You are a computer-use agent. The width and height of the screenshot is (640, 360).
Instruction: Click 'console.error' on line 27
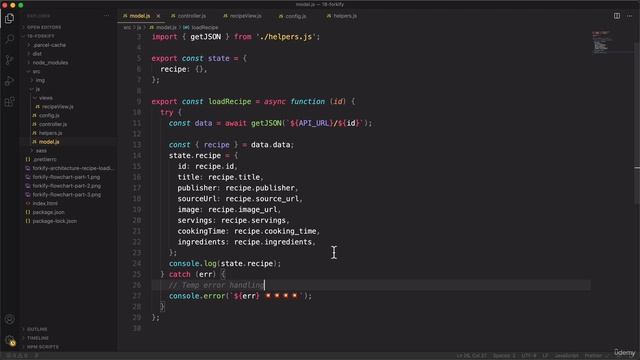click(197, 296)
